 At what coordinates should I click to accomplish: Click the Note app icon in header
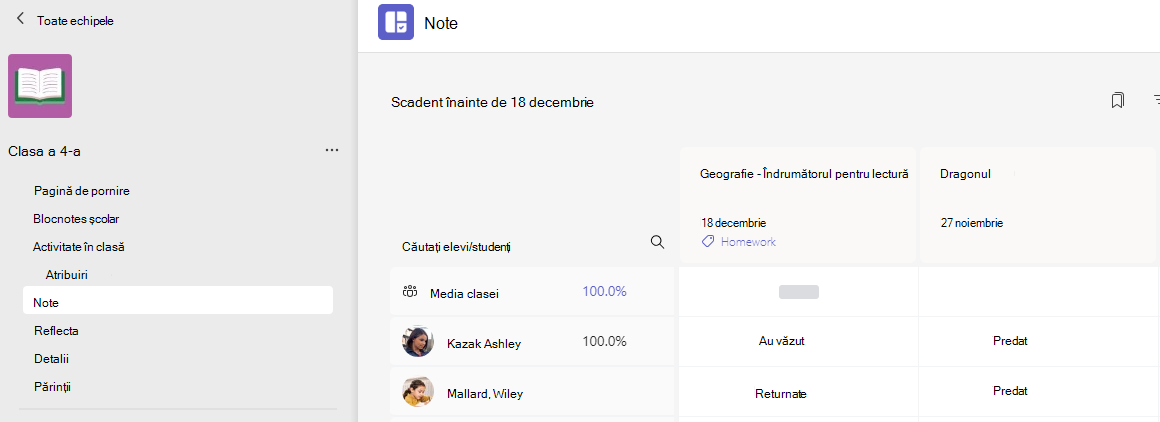coord(396,21)
